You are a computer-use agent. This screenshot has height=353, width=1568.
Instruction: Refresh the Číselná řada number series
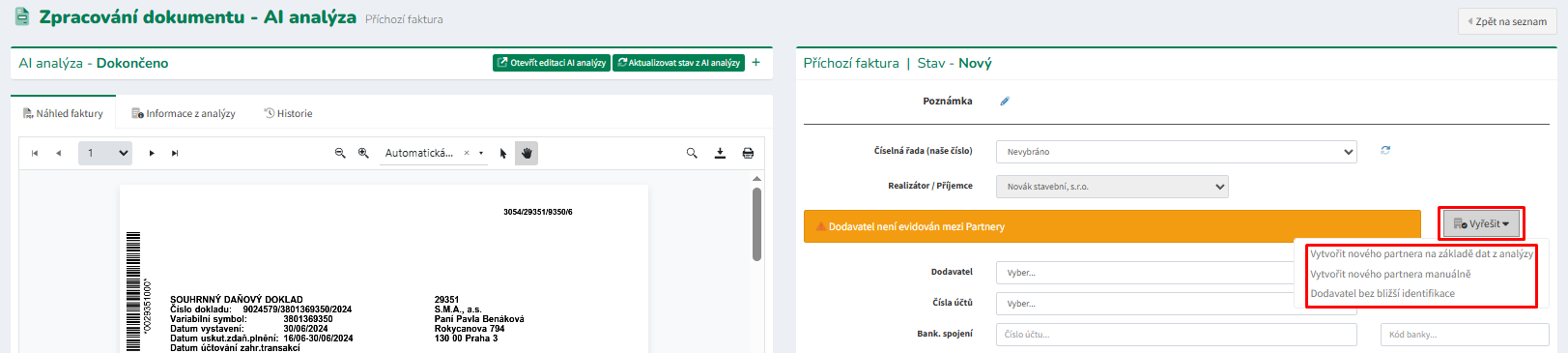(x=1385, y=150)
